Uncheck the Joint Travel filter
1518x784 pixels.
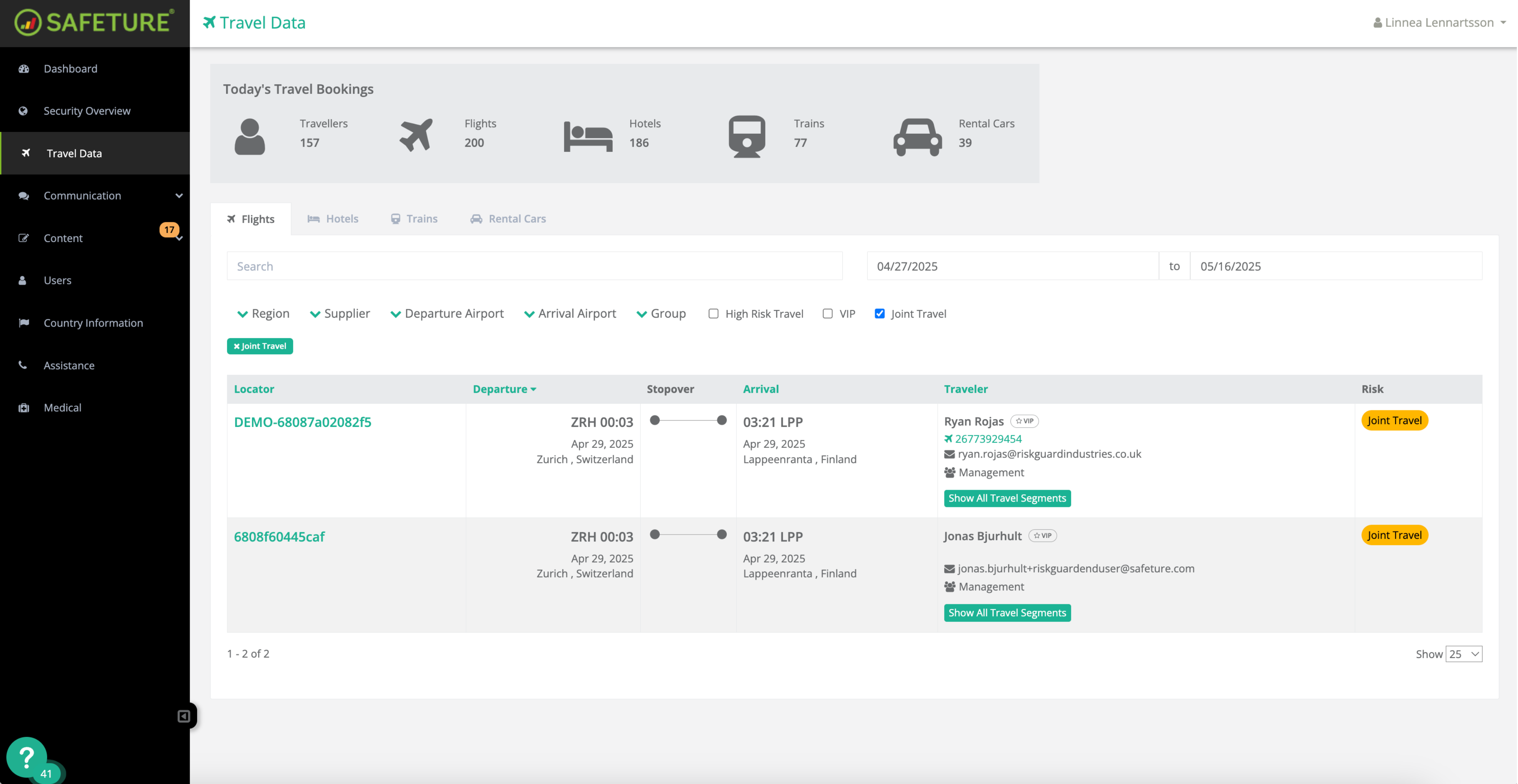tap(879, 313)
